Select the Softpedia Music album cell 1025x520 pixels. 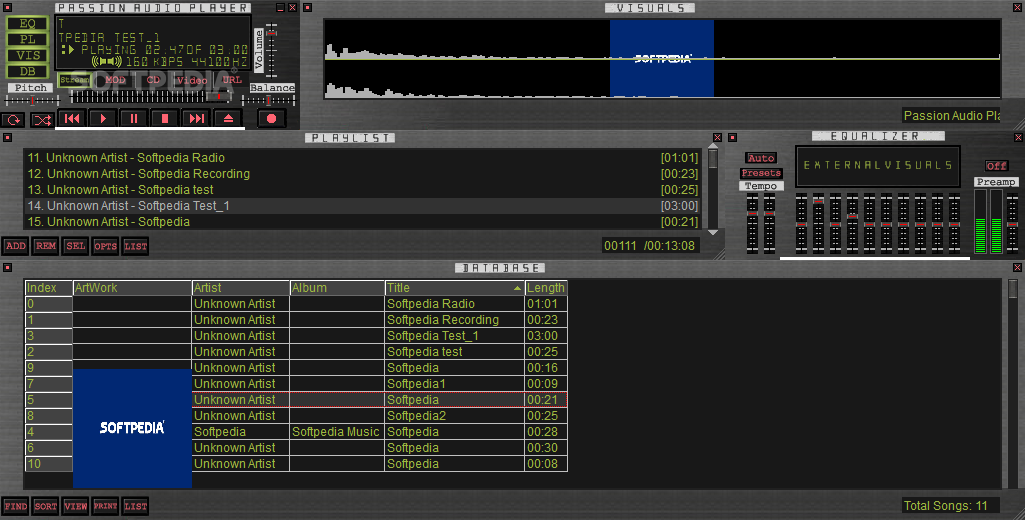tap(337, 432)
